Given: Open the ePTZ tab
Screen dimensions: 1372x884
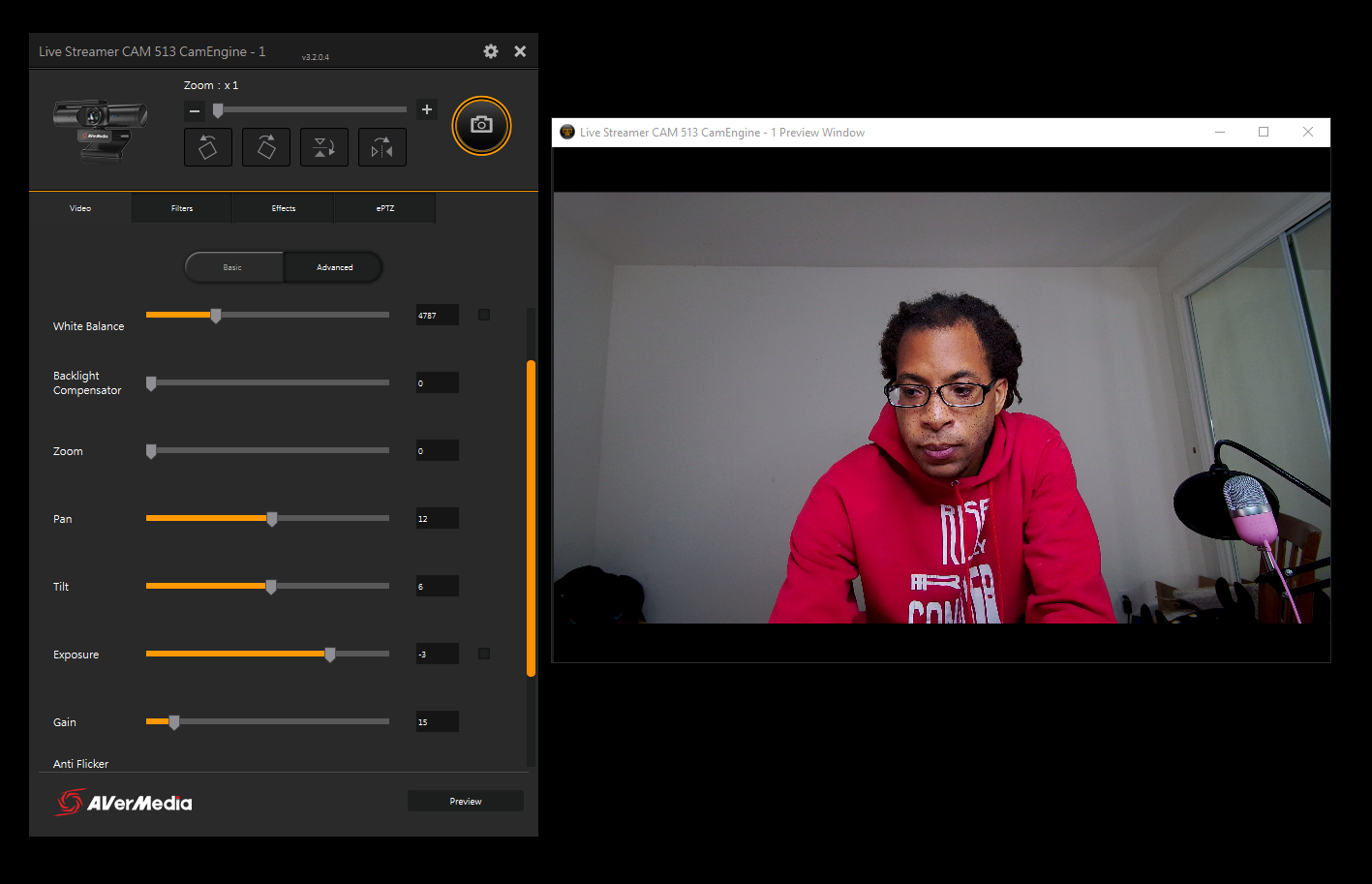Looking at the screenshot, I should click(385, 208).
